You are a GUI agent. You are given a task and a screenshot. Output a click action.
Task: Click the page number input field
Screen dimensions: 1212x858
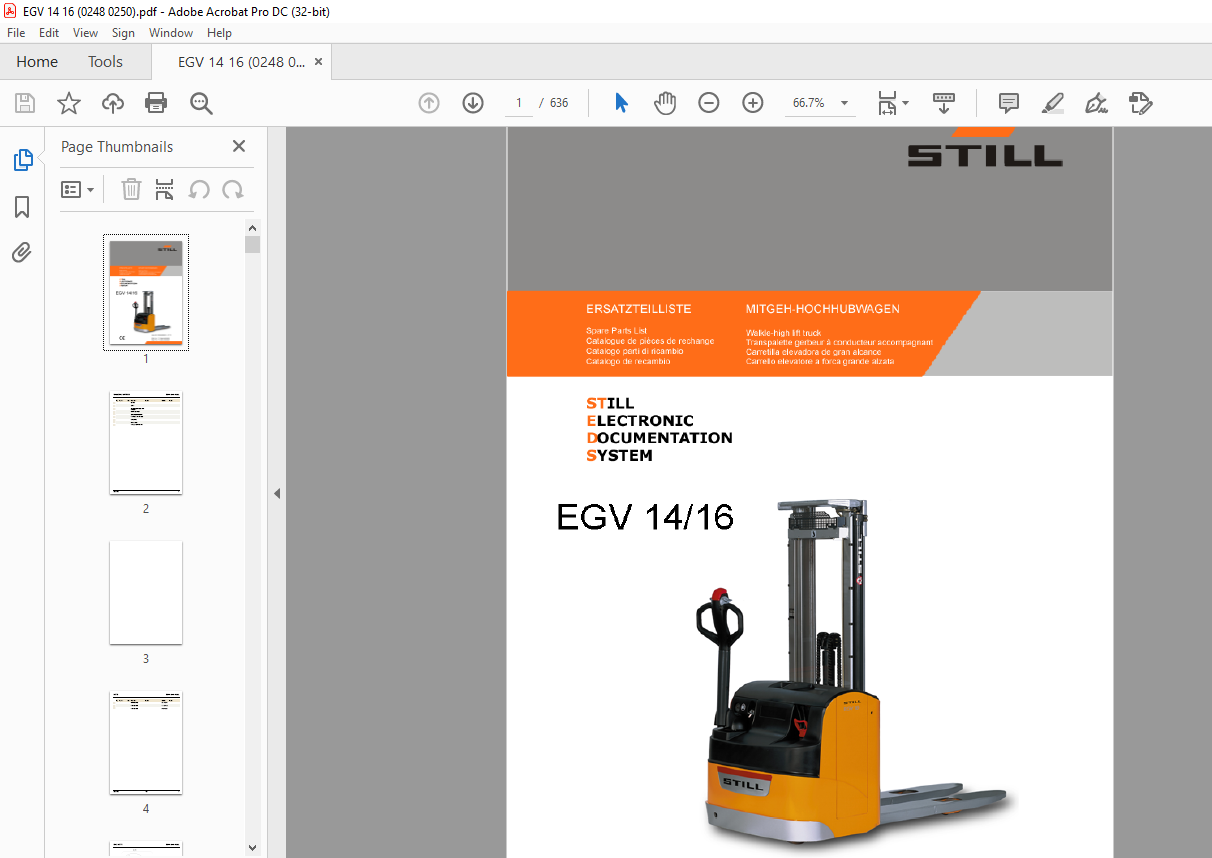pyautogui.click(x=519, y=103)
